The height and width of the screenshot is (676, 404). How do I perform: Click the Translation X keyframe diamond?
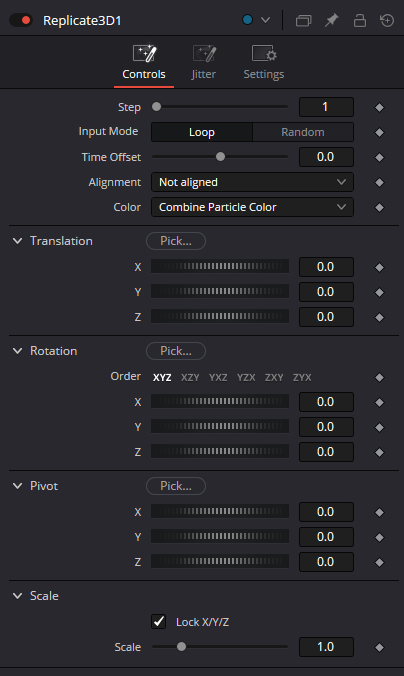click(379, 267)
